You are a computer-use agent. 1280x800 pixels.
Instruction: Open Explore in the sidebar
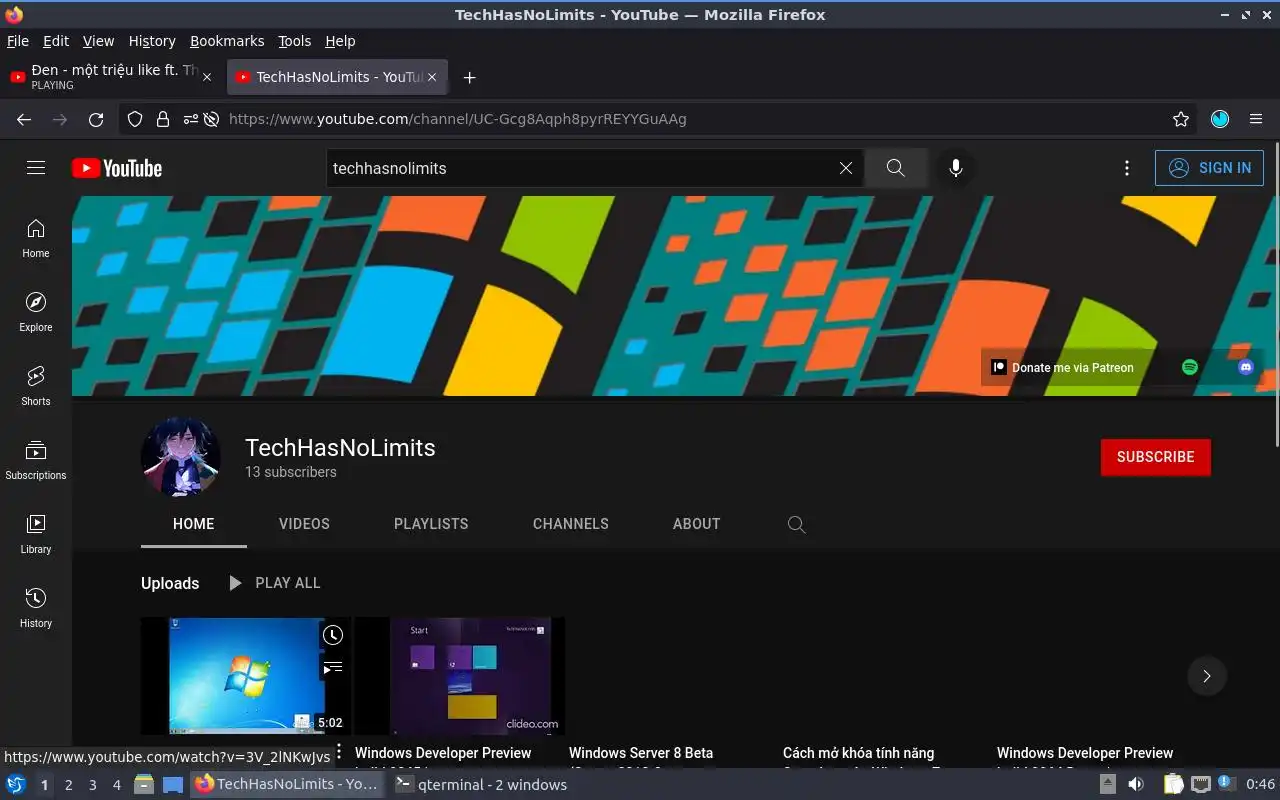(x=36, y=313)
